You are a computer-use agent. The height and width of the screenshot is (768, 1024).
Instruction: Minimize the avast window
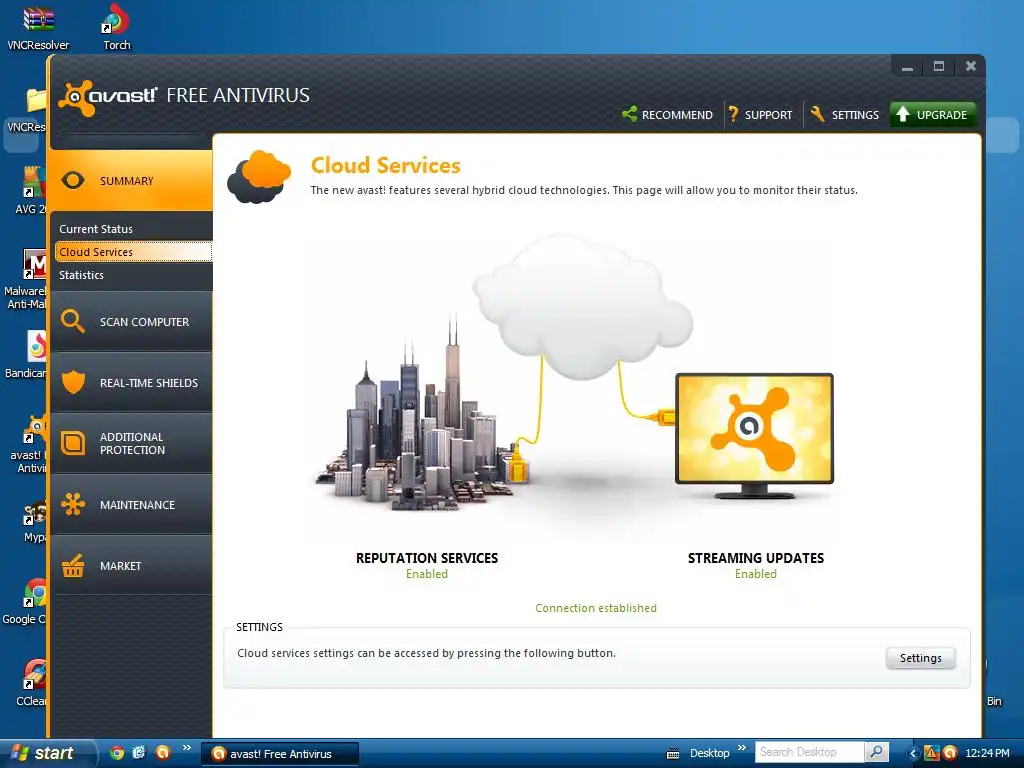pyautogui.click(x=907, y=67)
